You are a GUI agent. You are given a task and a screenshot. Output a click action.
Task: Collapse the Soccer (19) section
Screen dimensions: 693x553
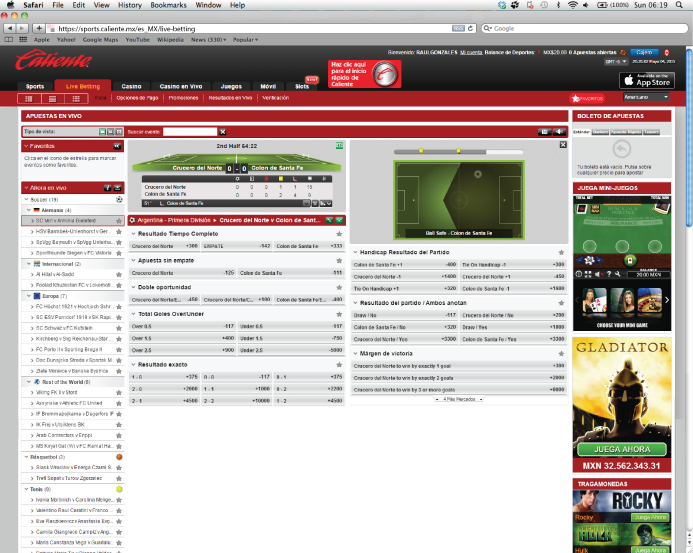pyautogui.click(x=27, y=200)
